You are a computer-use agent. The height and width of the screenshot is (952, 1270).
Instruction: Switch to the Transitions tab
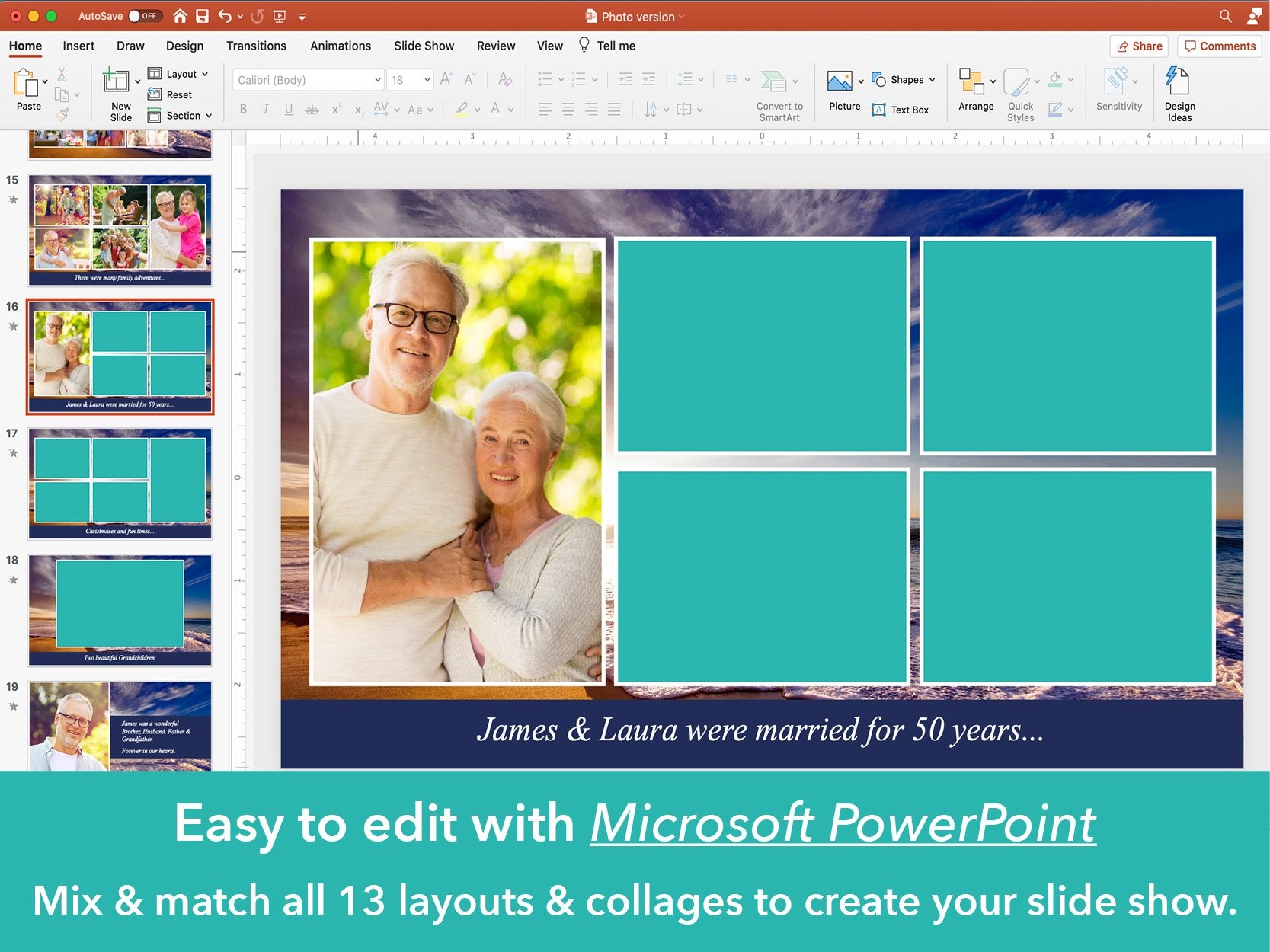(x=256, y=46)
